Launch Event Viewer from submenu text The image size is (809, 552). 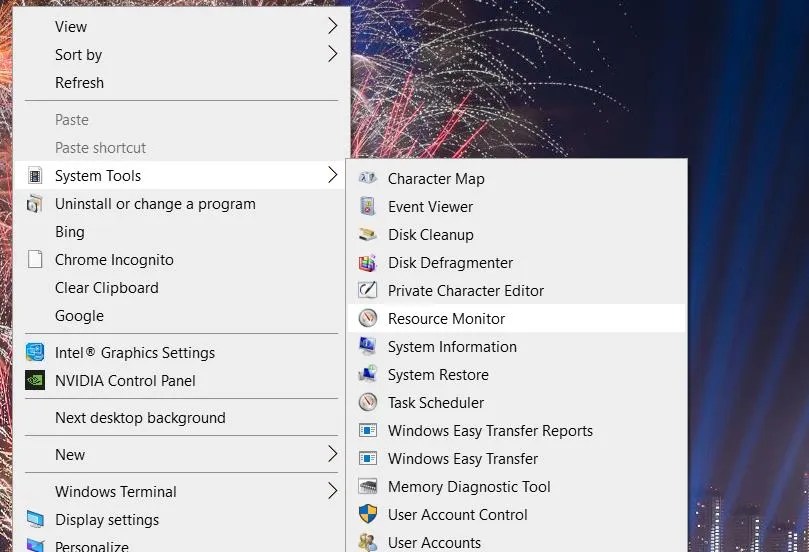[x=431, y=207]
